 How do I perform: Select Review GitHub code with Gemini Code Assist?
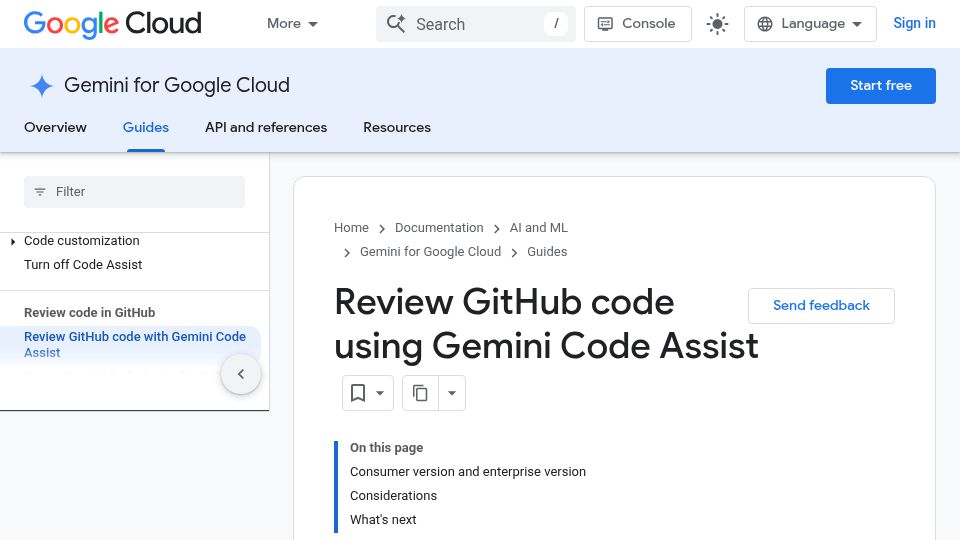[x=135, y=344]
